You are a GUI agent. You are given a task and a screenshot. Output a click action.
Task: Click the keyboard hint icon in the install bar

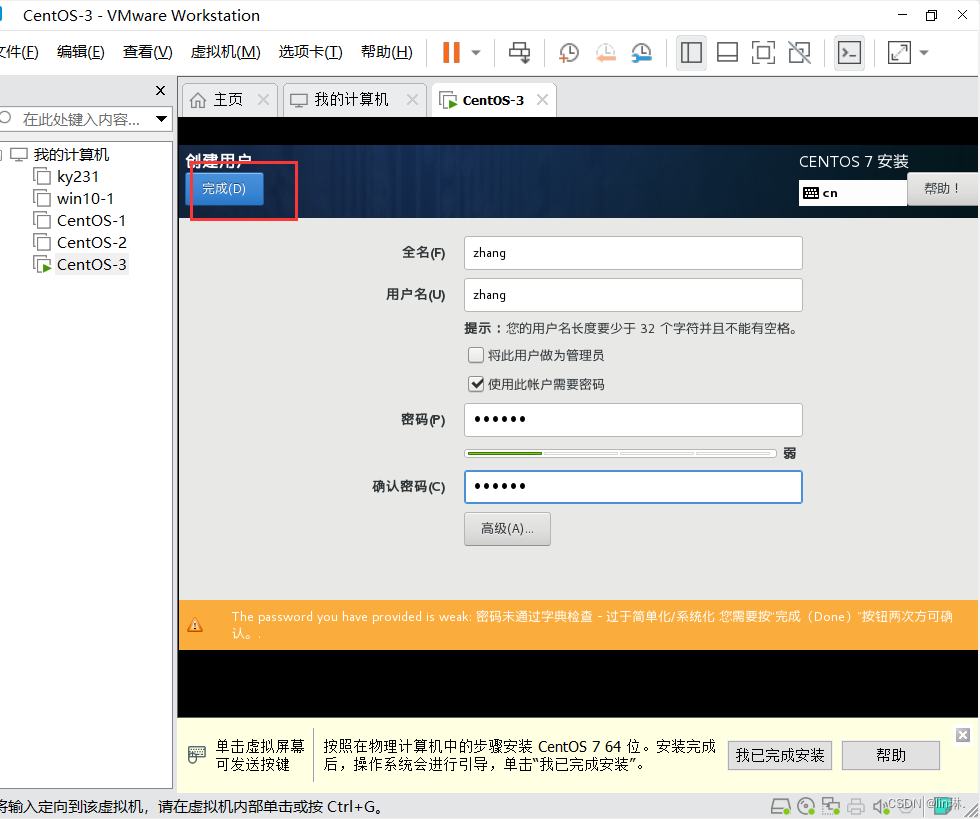(197, 754)
